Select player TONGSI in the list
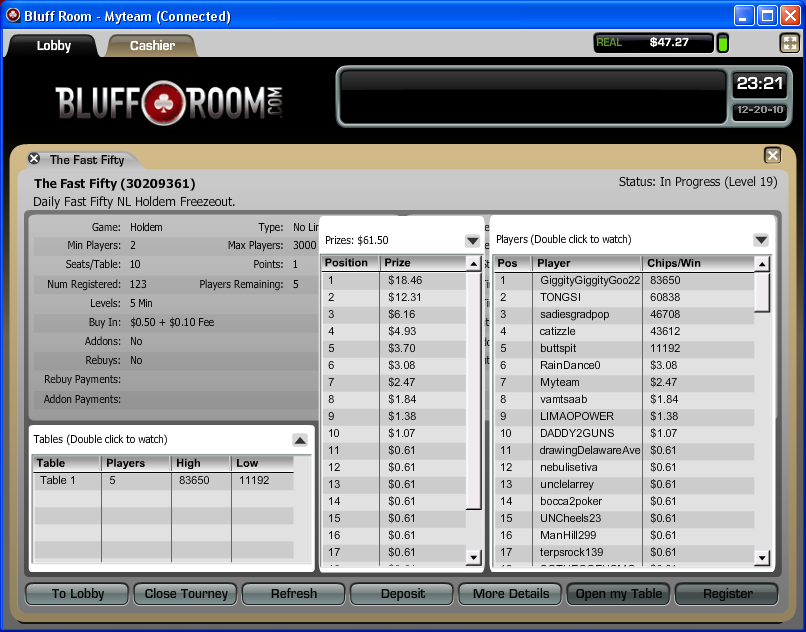Screen dimensions: 806x632 tap(624, 298)
